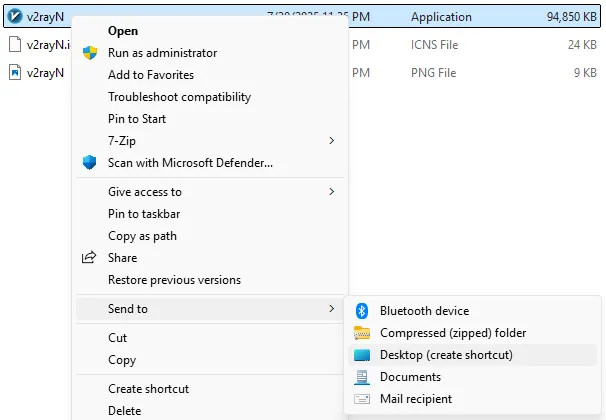Click the Desktop shortcut icon in submenu
The width and height of the screenshot is (606, 420).
pyautogui.click(x=362, y=355)
